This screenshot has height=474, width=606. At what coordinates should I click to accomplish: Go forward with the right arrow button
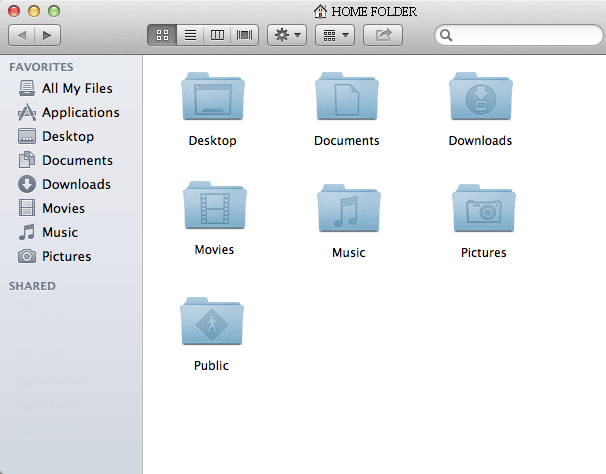47,35
